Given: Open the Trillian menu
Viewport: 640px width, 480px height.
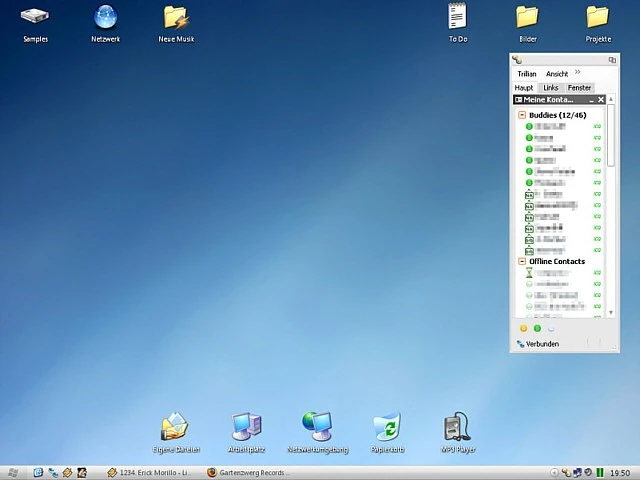Looking at the screenshot, I should [x=526, y=74].
